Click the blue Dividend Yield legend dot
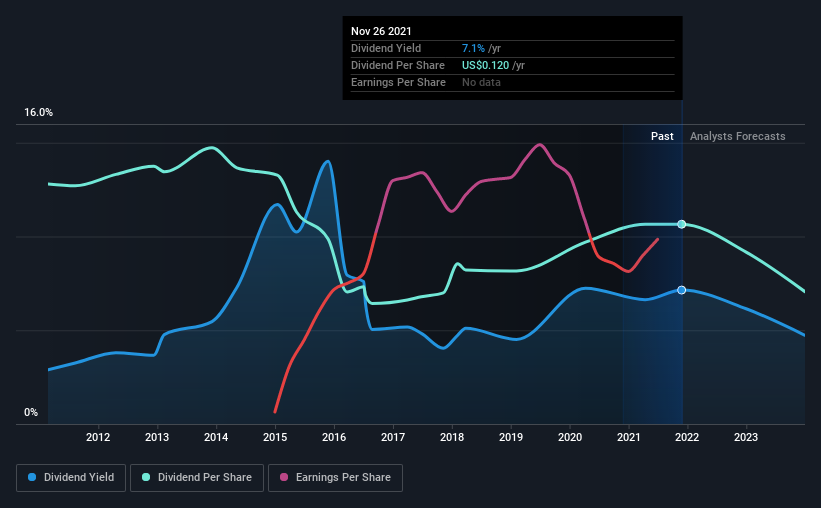This screenshot has height=508, width=821. 32,477
